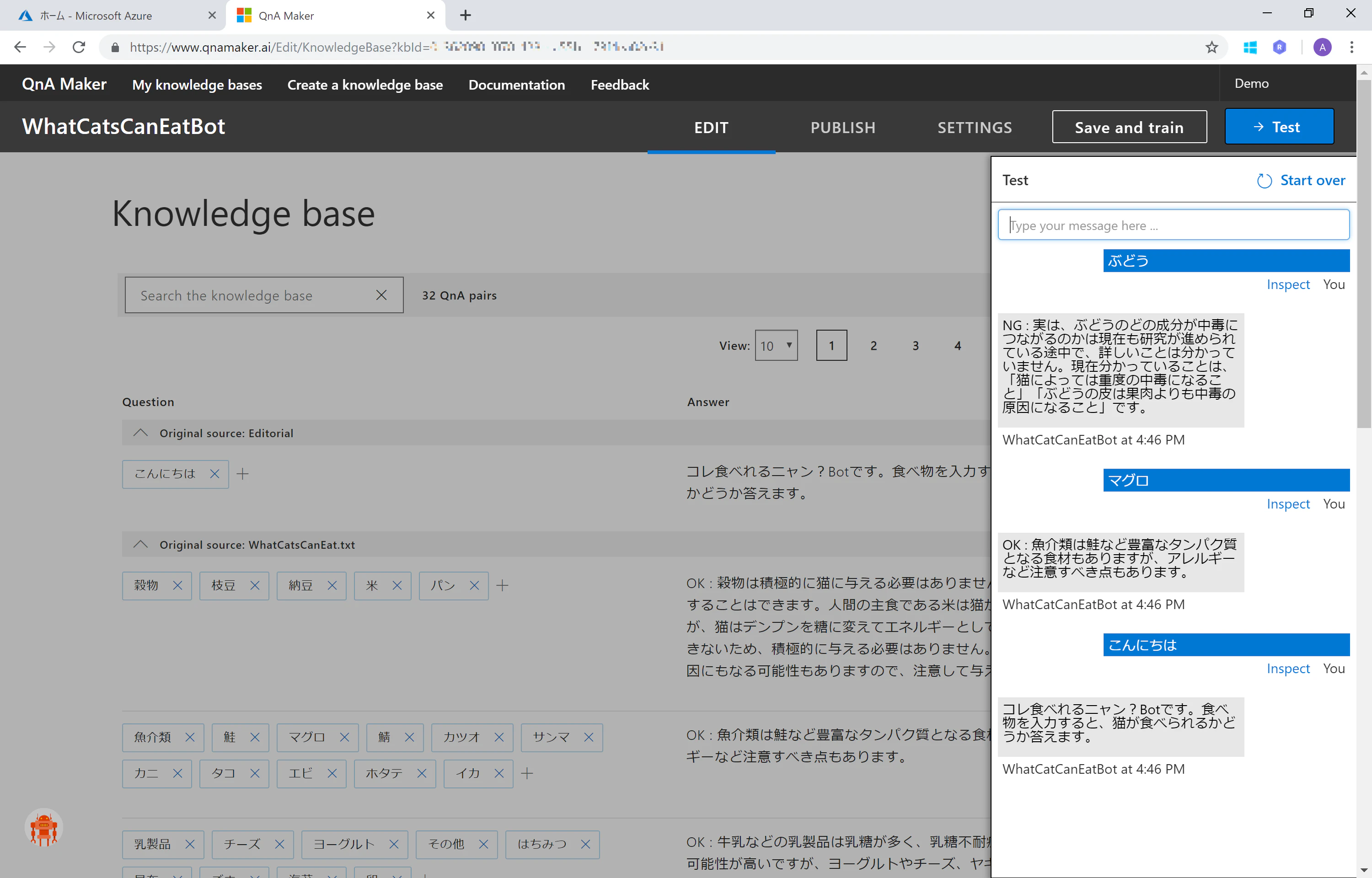
Task: Add alternate question after イカ tag
Action: tap(527, 774)
